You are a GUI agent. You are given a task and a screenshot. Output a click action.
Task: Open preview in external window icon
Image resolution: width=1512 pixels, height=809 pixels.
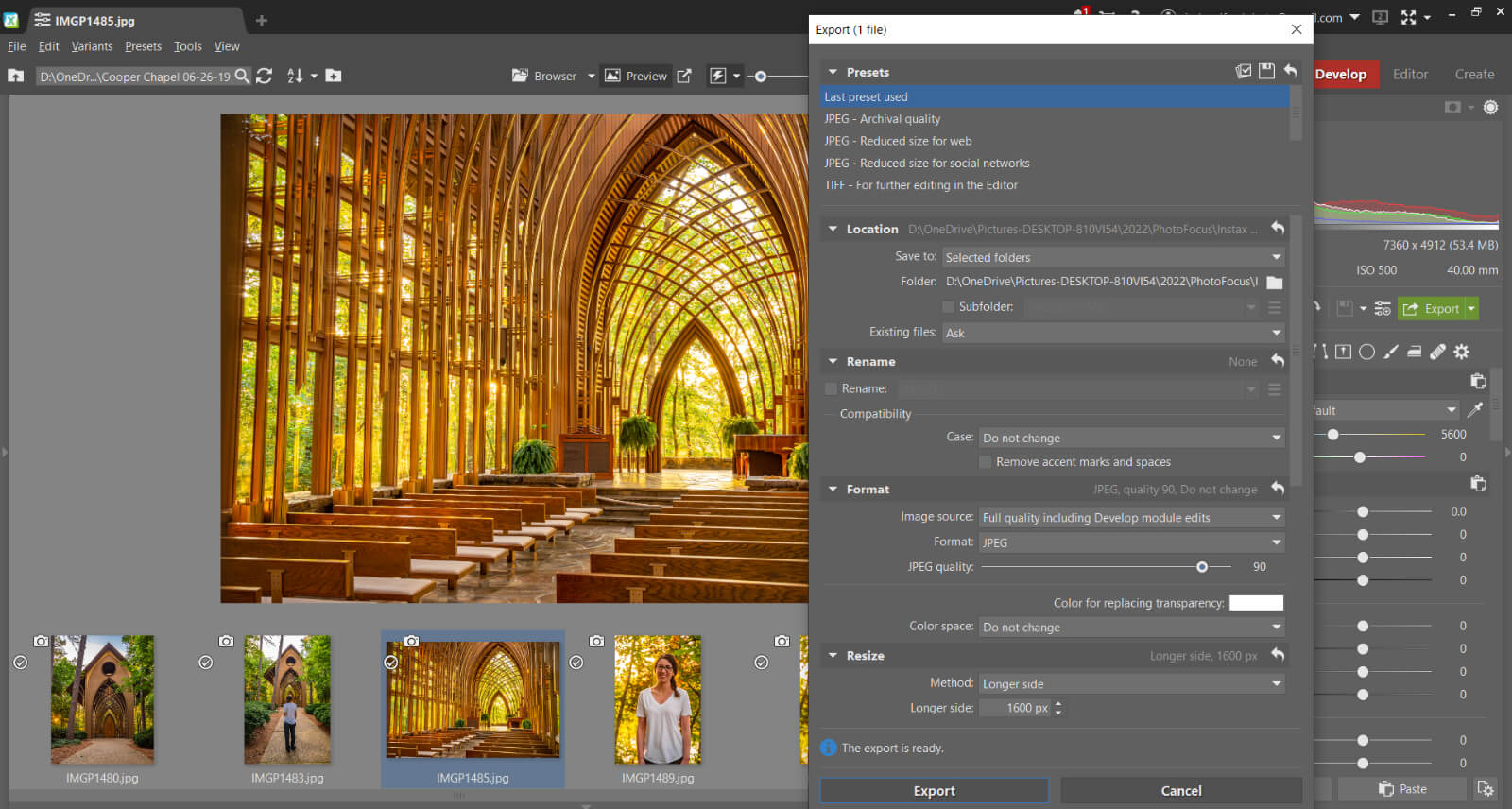click(x=684, y=76)
